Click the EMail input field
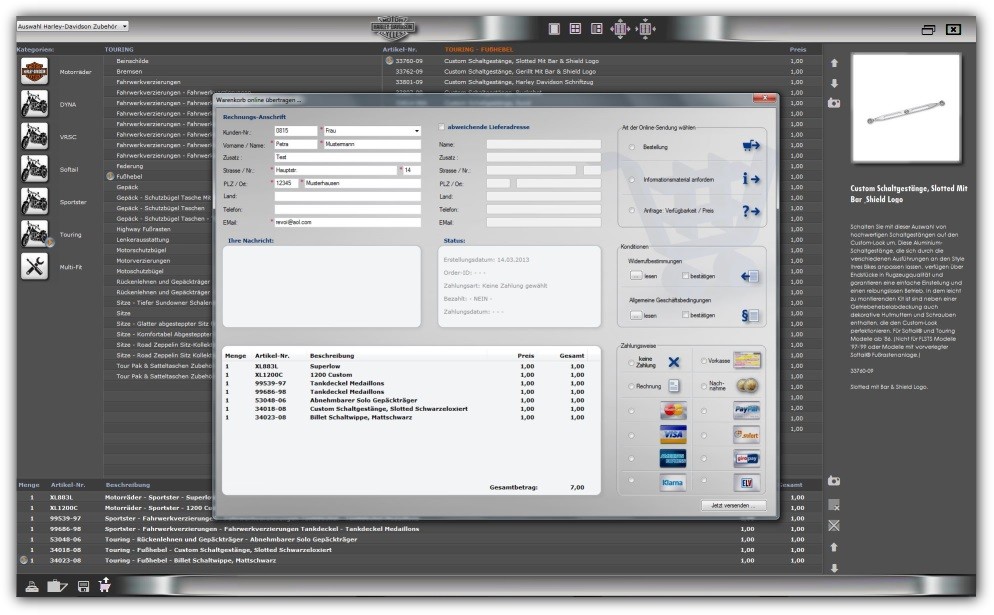The image size is (994, 615). (347, 222)
